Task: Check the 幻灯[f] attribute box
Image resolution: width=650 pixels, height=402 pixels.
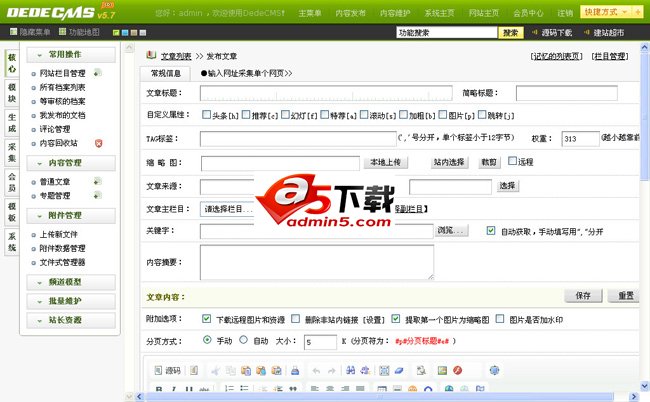Action: 285,114
